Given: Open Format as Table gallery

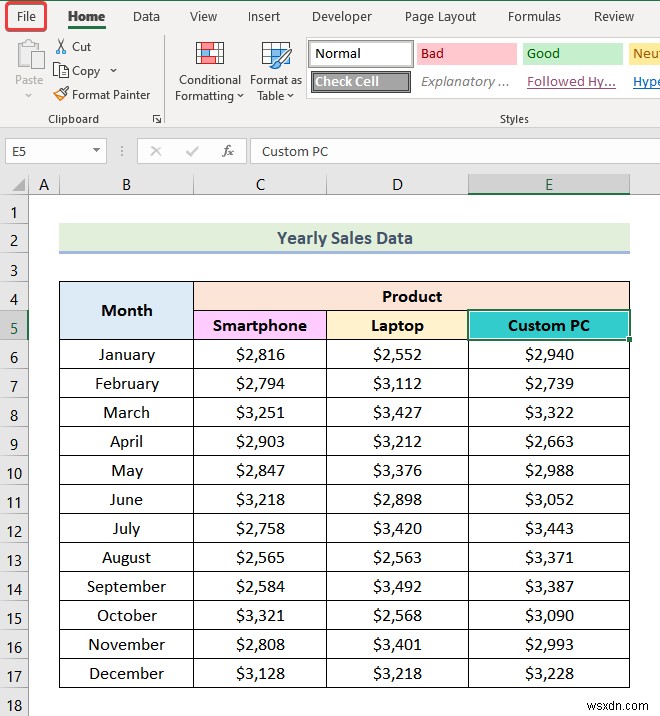Looking at the screenshot, I should point(276,71).
